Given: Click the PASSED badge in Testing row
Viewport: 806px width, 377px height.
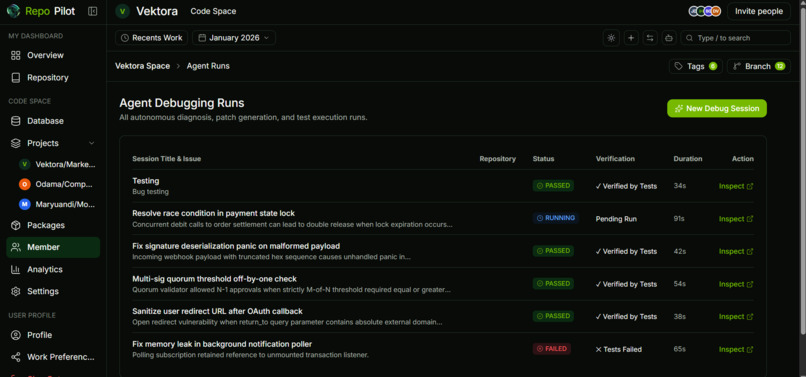Looking at the screenshot, I should pyautogui.click(x=553, y=186).
